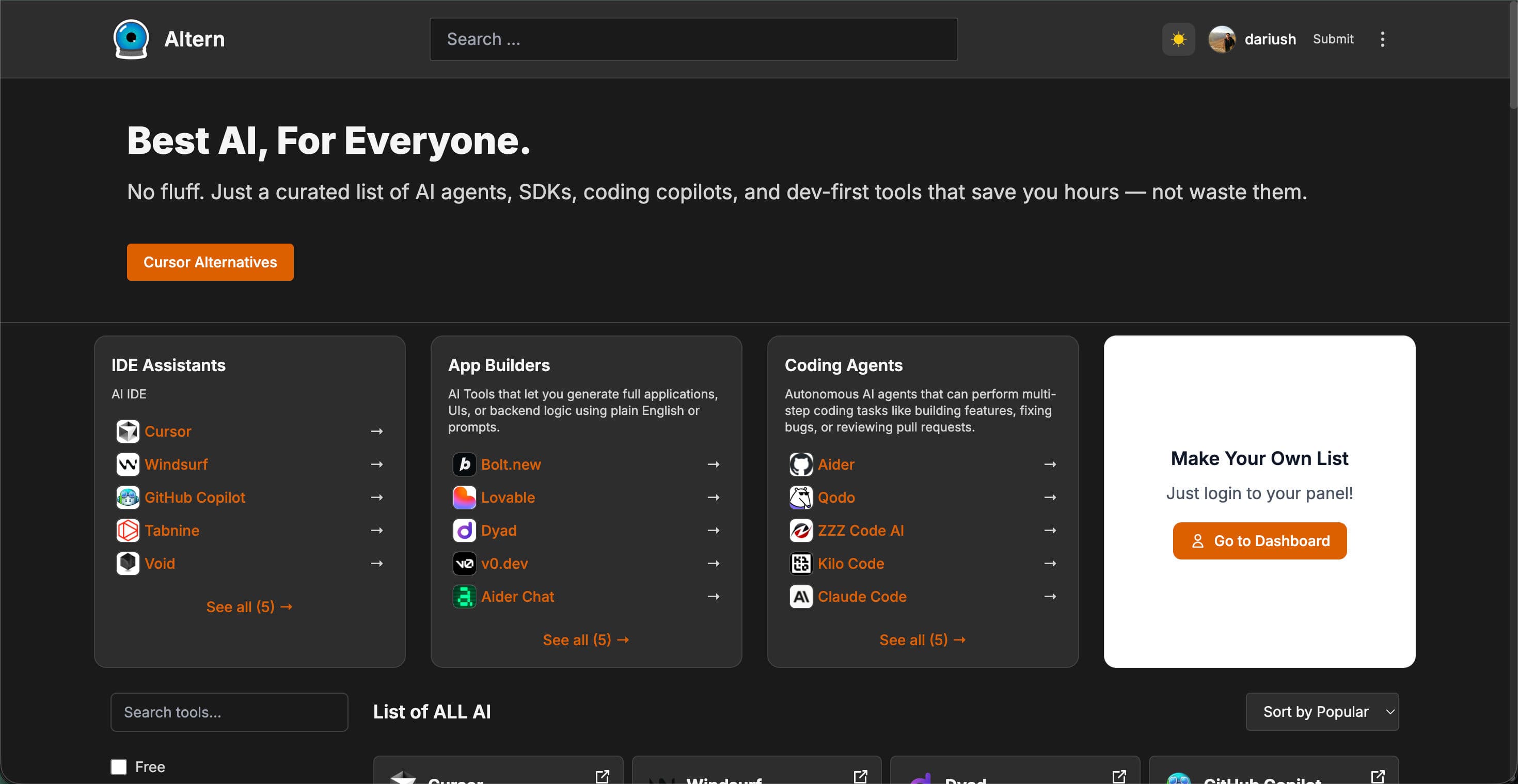The image size is (1518, 784).
Task: Click the Cursor Alternatives button
Action: point(210,262)
